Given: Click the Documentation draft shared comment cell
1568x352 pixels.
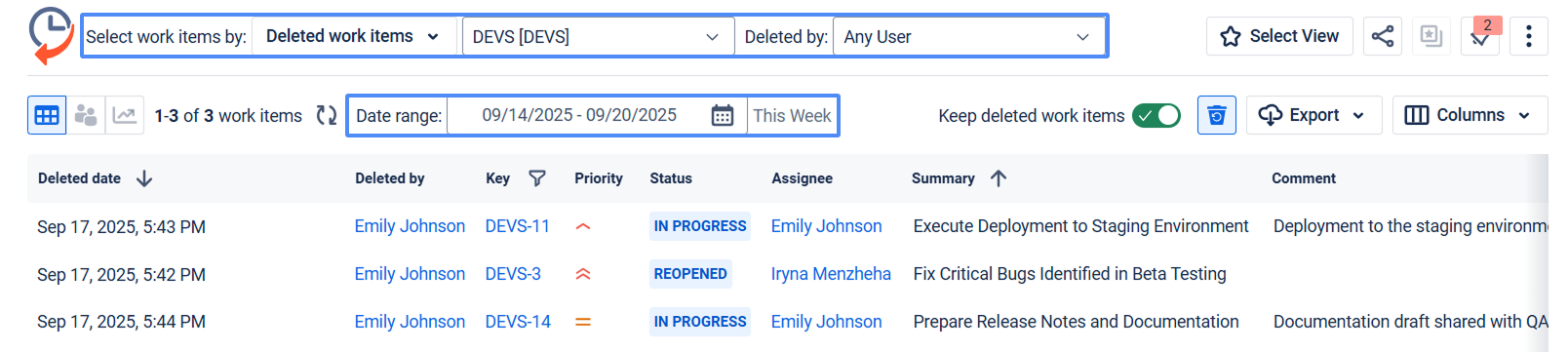Looking at the screenshot, I should tap(1410, 322).
